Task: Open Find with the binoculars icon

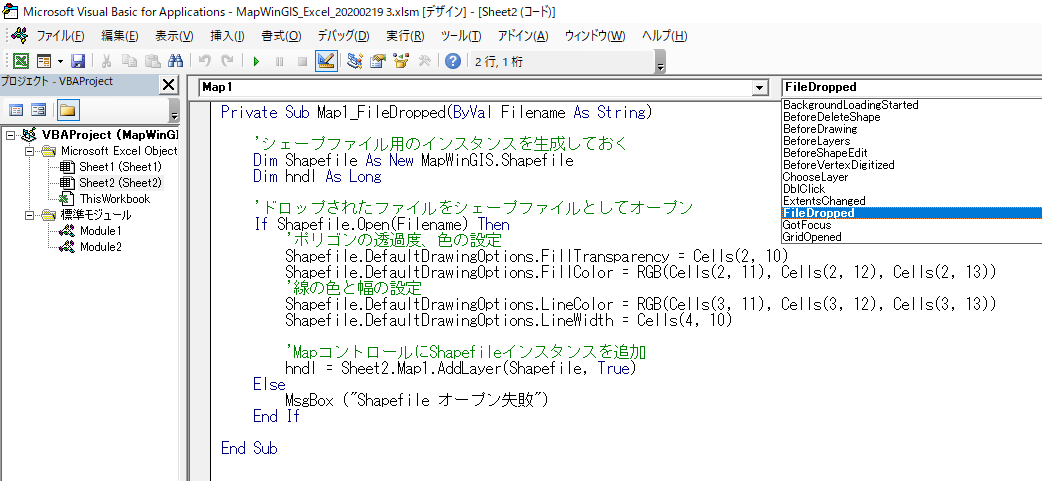Action: pos(175,62)
